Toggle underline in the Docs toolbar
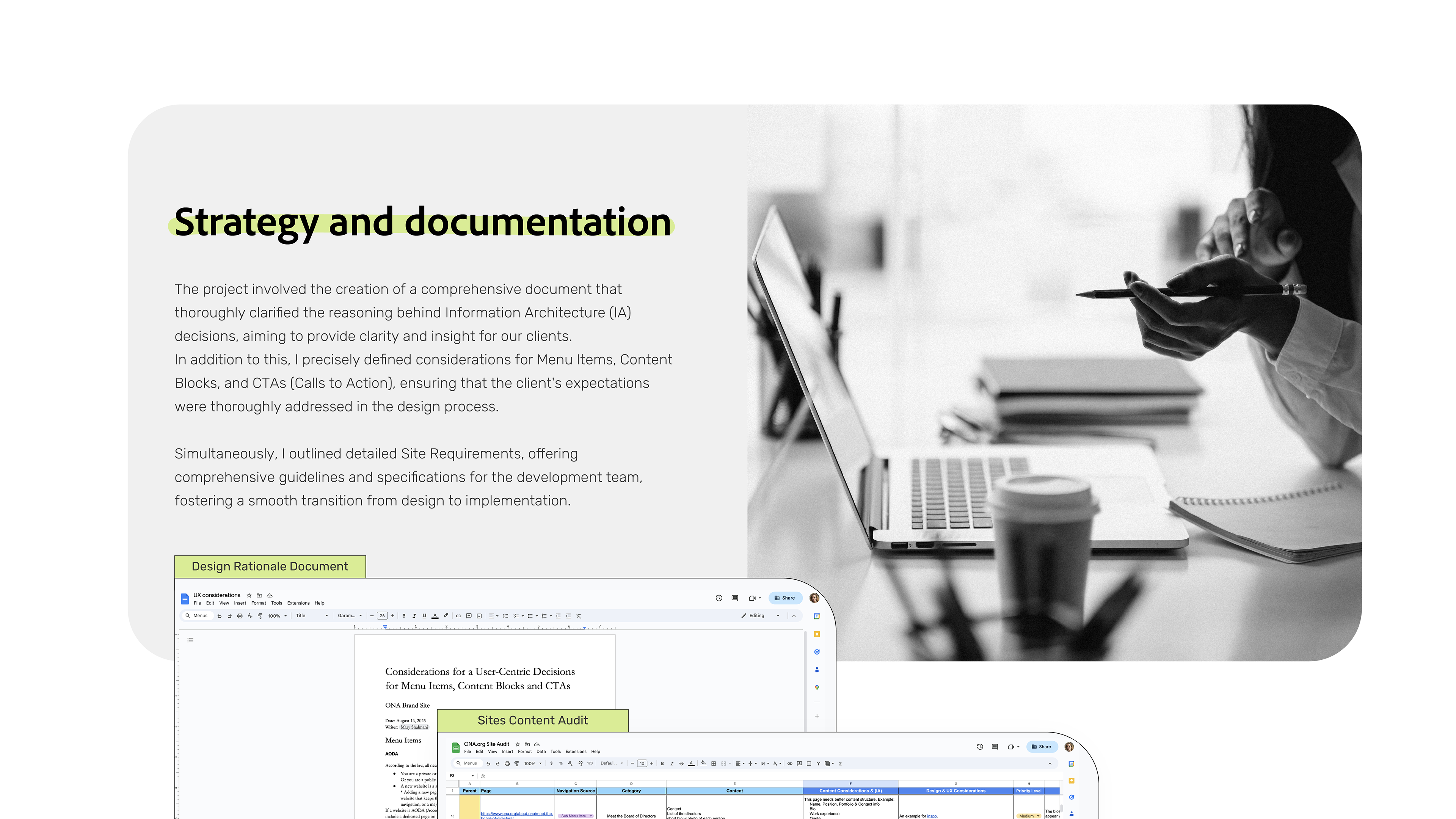The image size is (1456, 819). (x=424, y=615)
